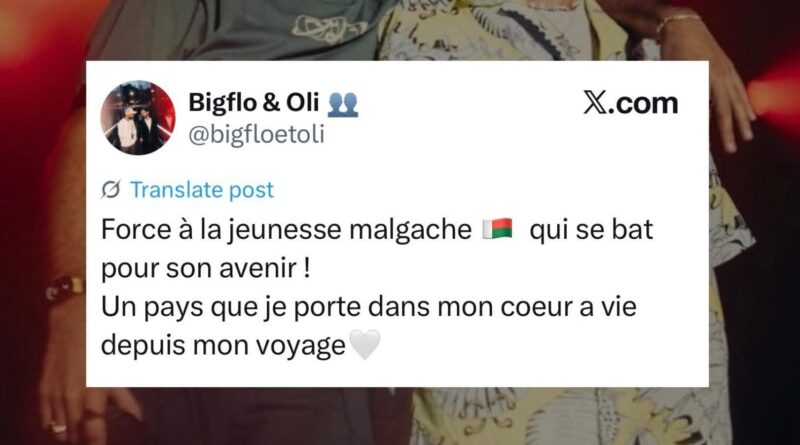Click the ring on the finger in the background
The width and height of the screenshot is (800, 445).
[58, 428]
